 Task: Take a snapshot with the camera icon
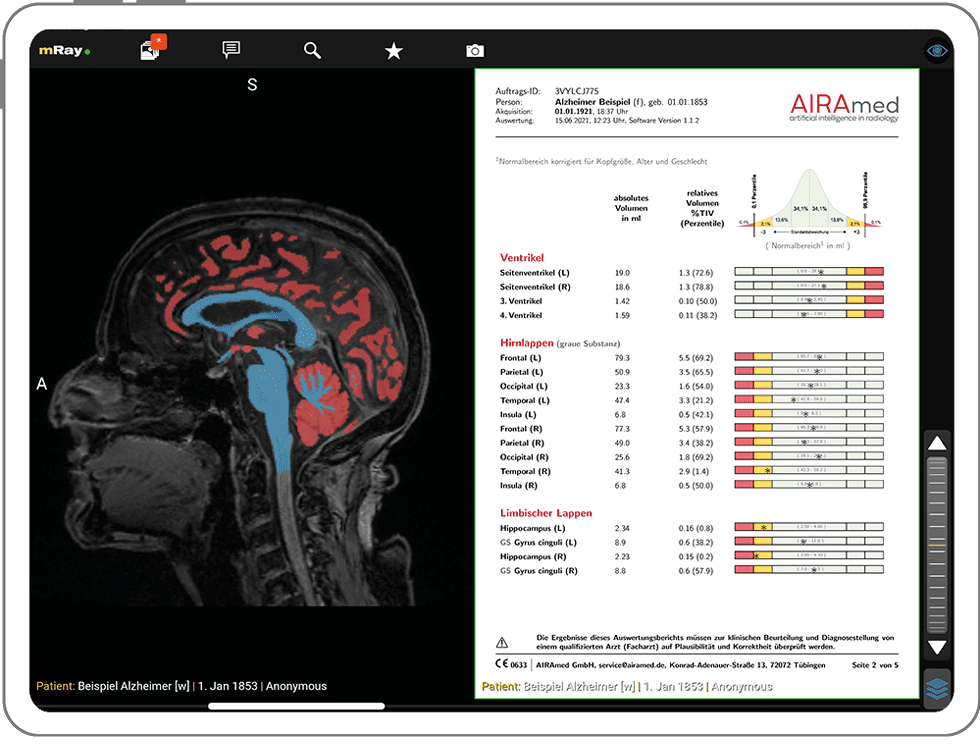tap(475, 51)
